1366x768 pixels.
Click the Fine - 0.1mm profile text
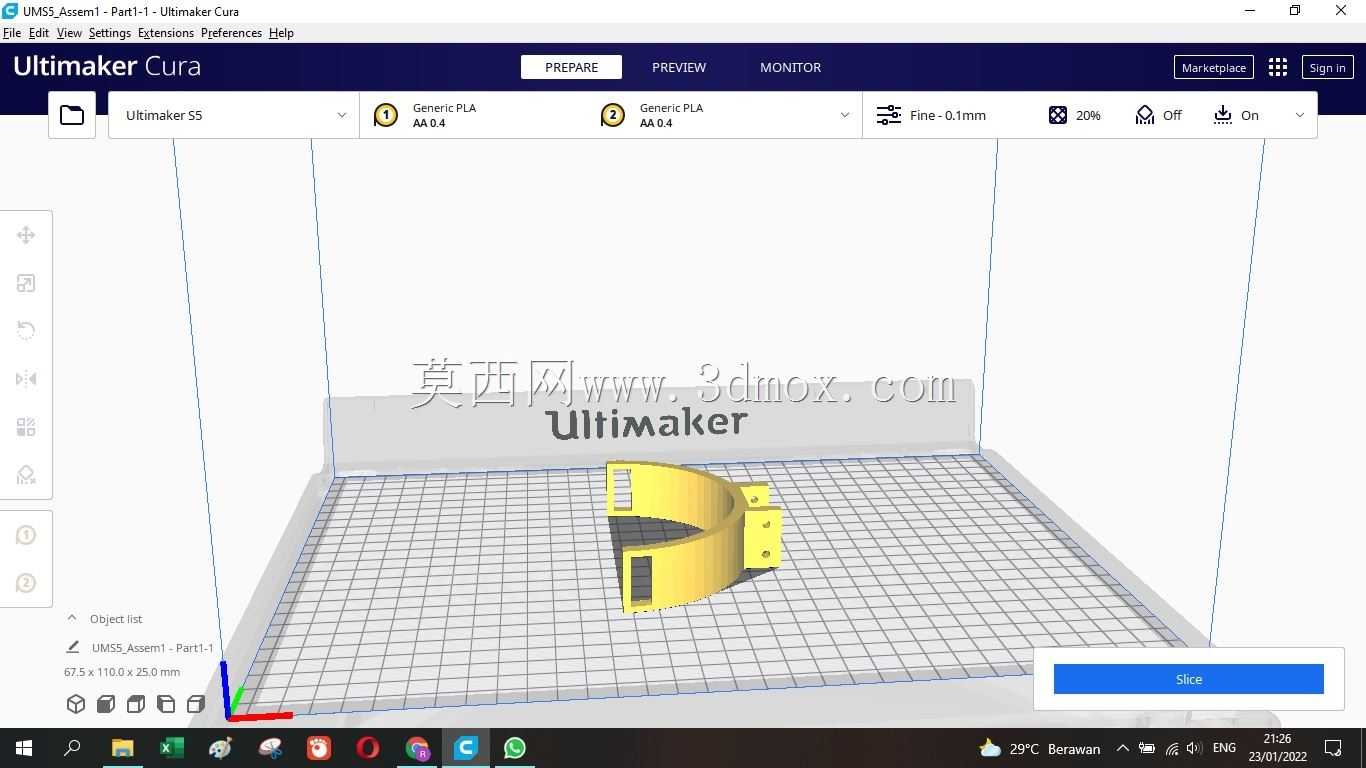click(948, 115)
